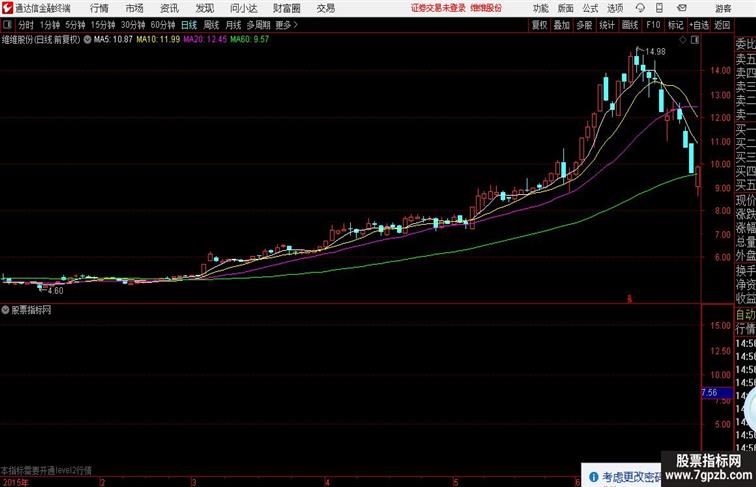This screenshot has height=487, width=756.
Task: Click the 游客 guest account label
Action: pos(723,9)
